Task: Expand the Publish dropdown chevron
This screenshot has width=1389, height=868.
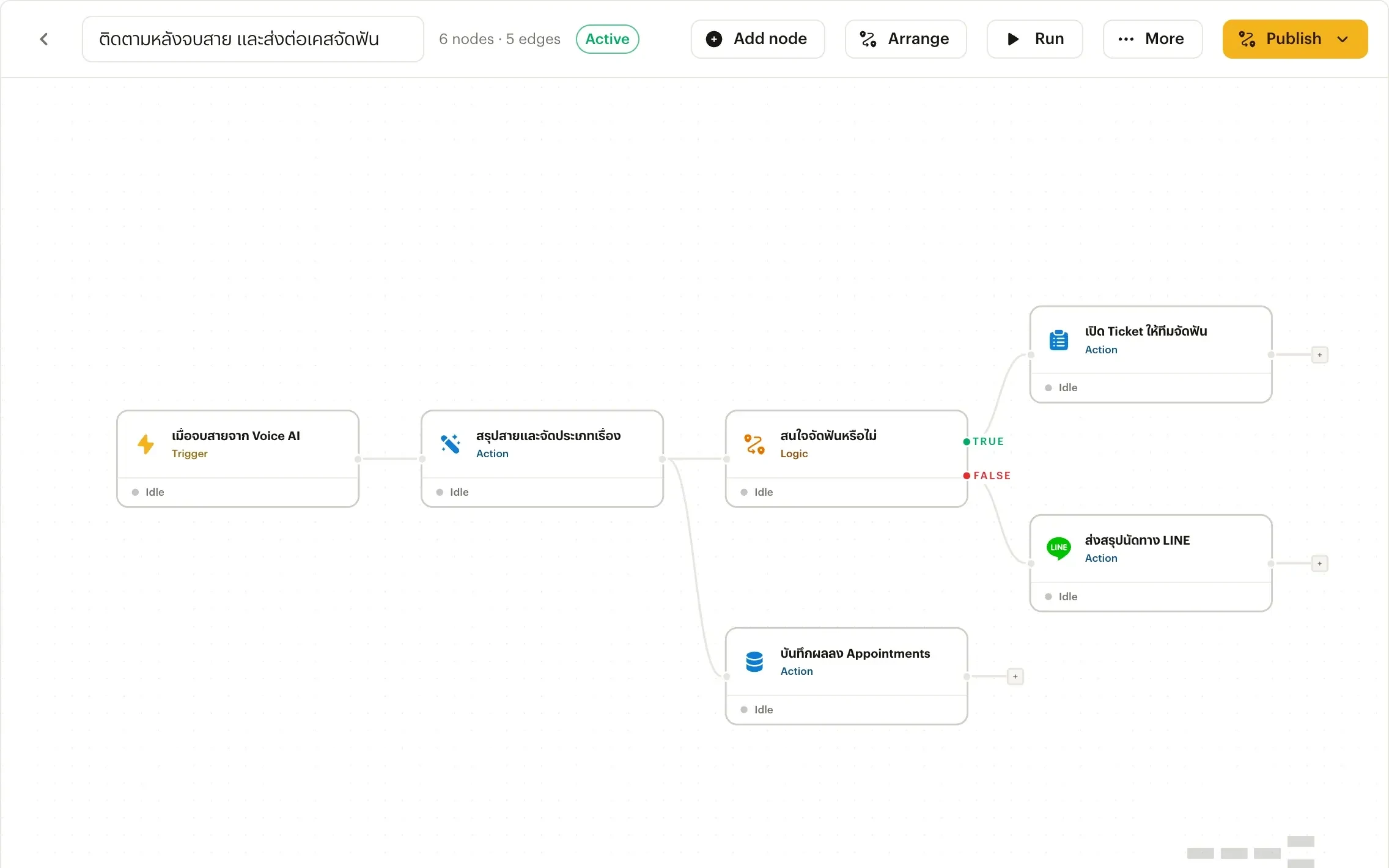Action: point(1343,39)
